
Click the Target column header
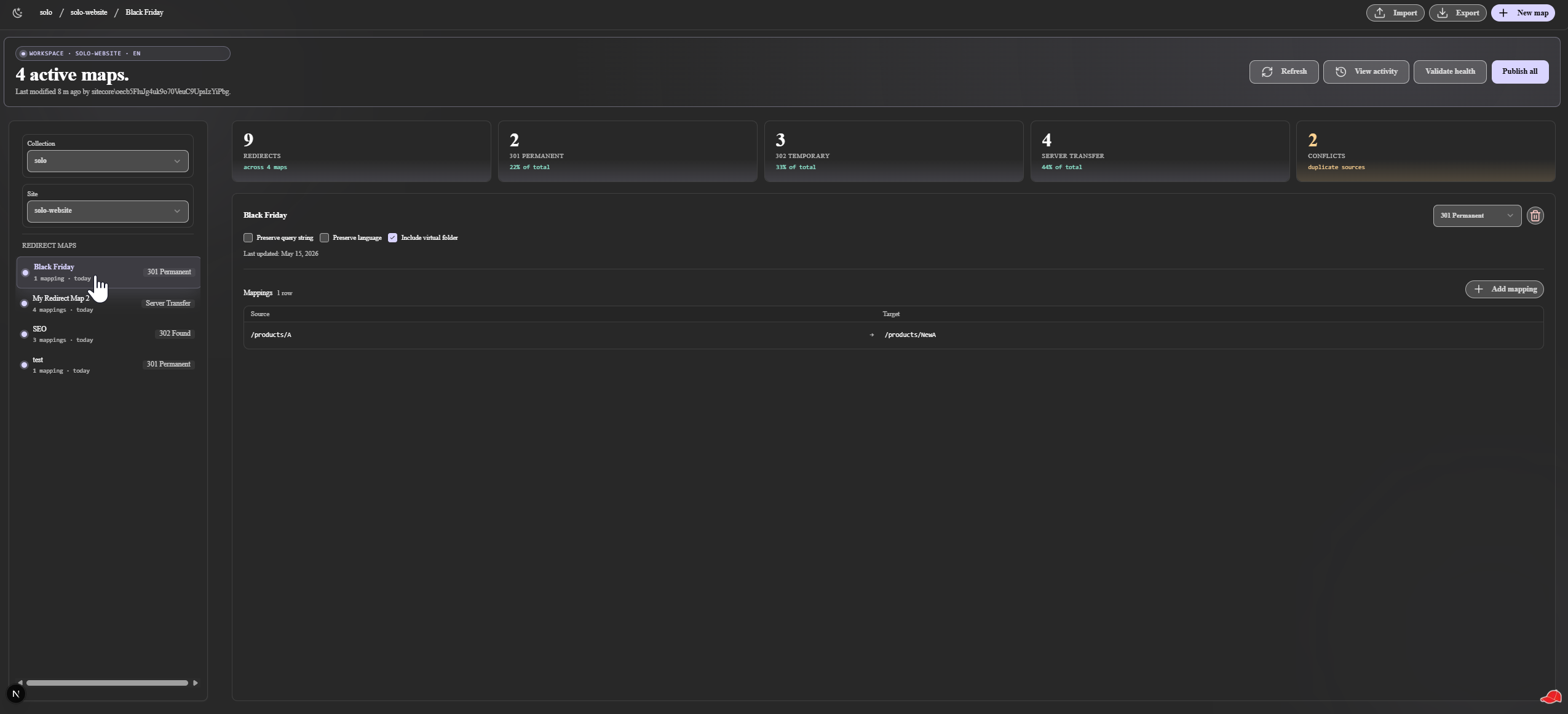point(891,314)
